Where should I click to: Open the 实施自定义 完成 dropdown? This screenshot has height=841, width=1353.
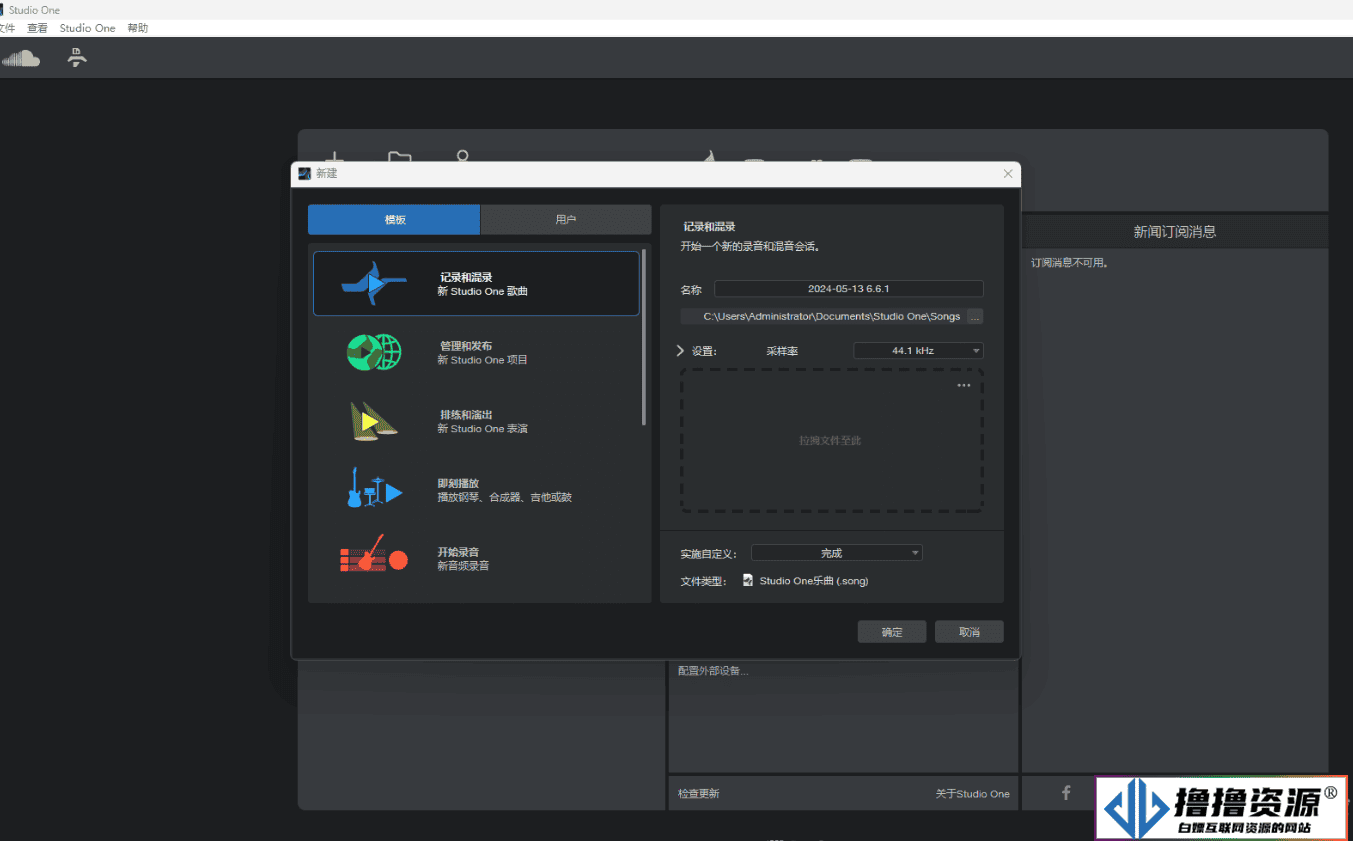tap(837, 553)
